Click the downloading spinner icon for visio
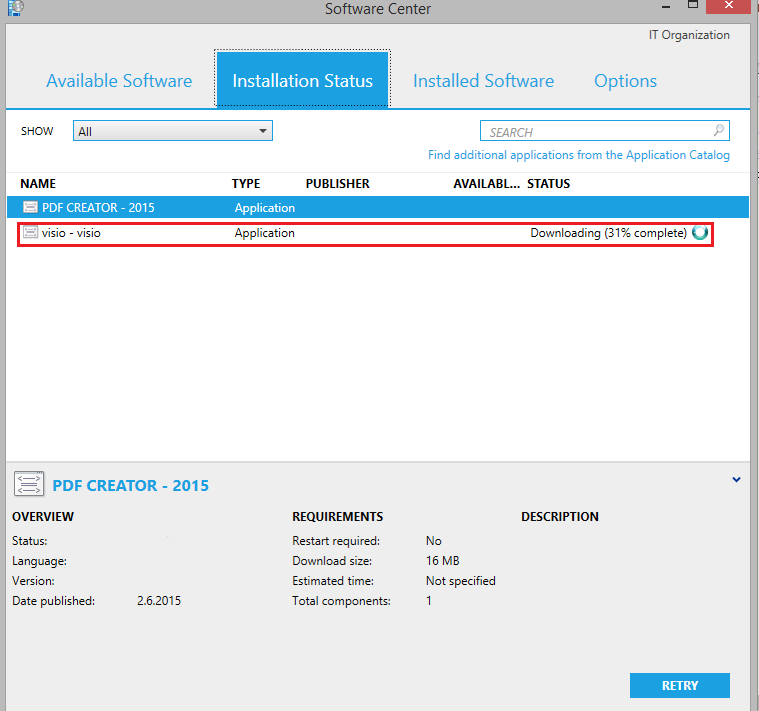Viewport: 759px width, 711px height. pyautogui.click(x=700, y=233)
